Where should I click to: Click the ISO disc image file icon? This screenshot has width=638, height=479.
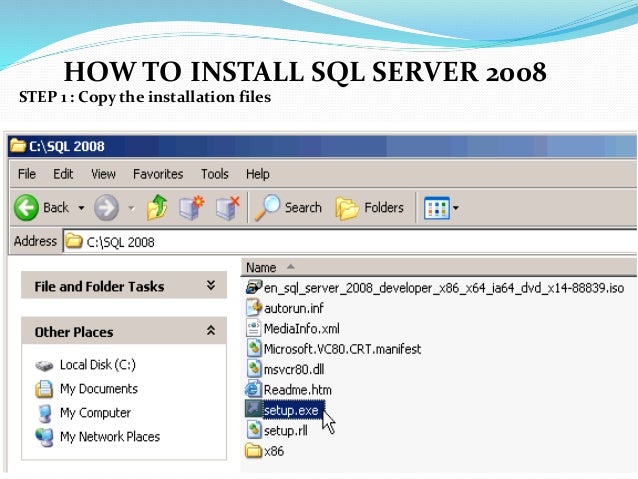(254, 287)
